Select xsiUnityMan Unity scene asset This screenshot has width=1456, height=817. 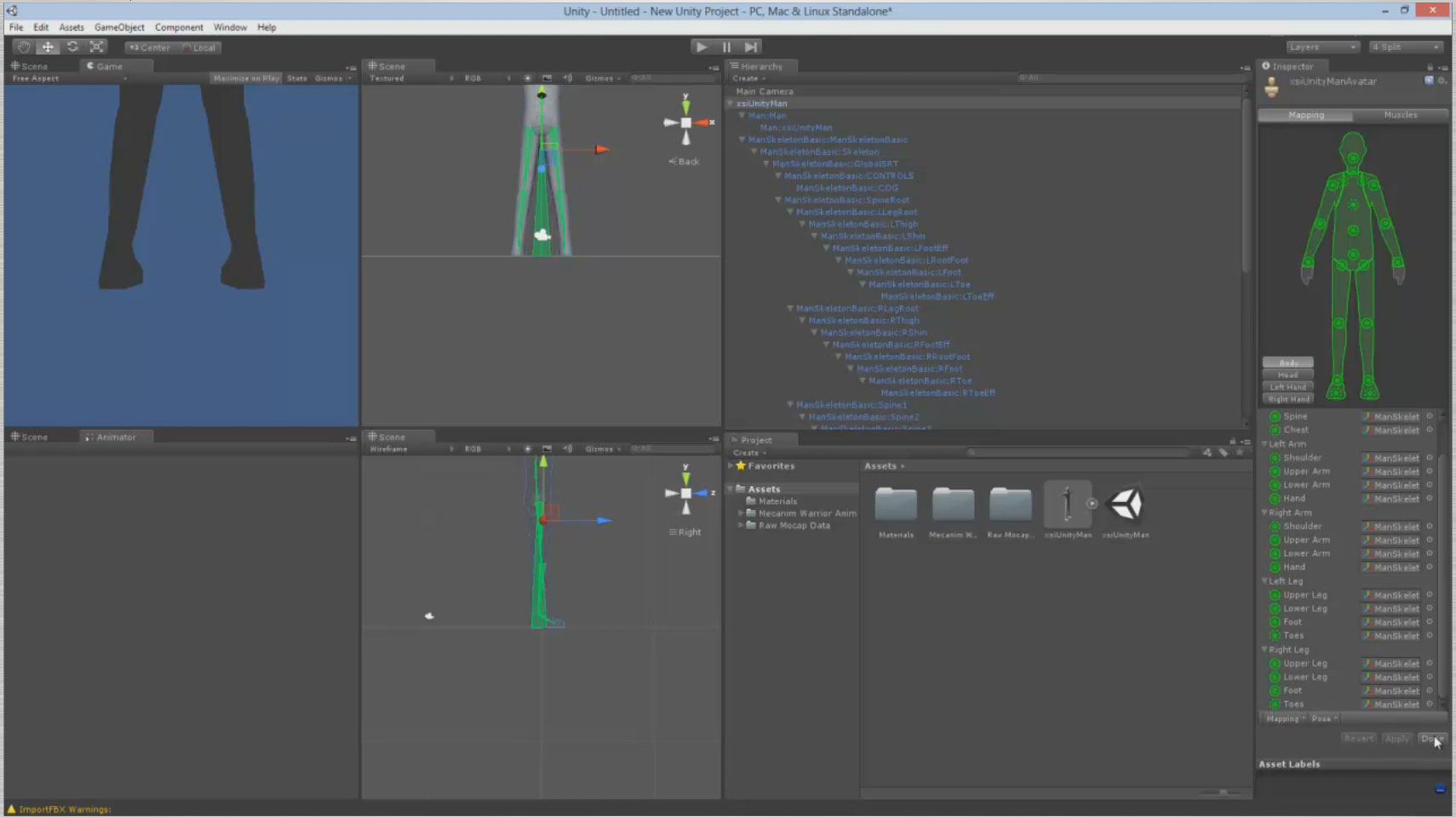point(1125,505)
